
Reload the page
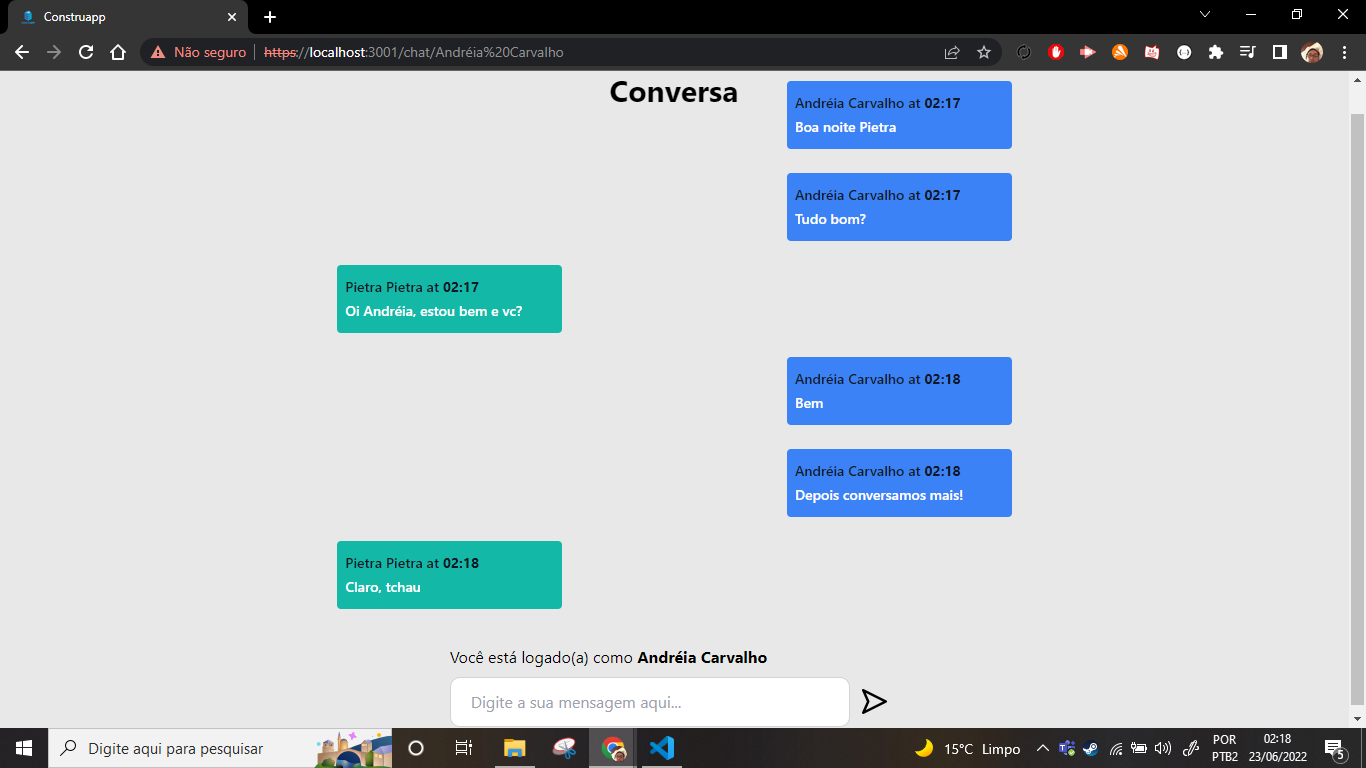pos(86,52)
